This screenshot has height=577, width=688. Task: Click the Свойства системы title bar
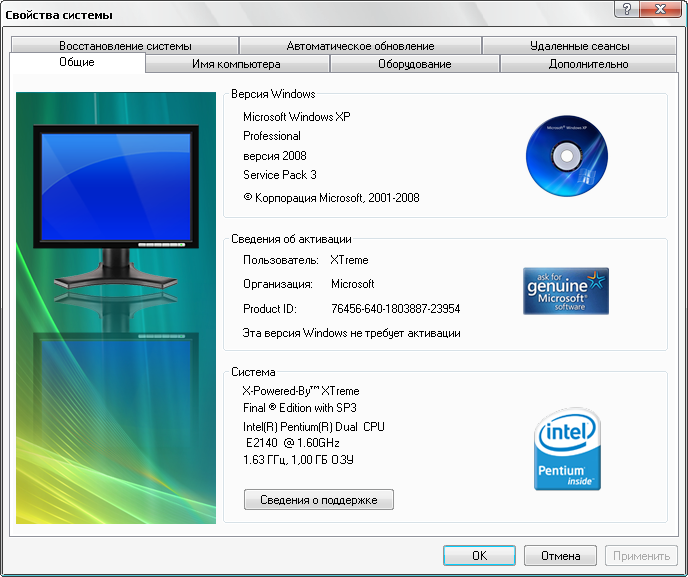click(307, 14)
